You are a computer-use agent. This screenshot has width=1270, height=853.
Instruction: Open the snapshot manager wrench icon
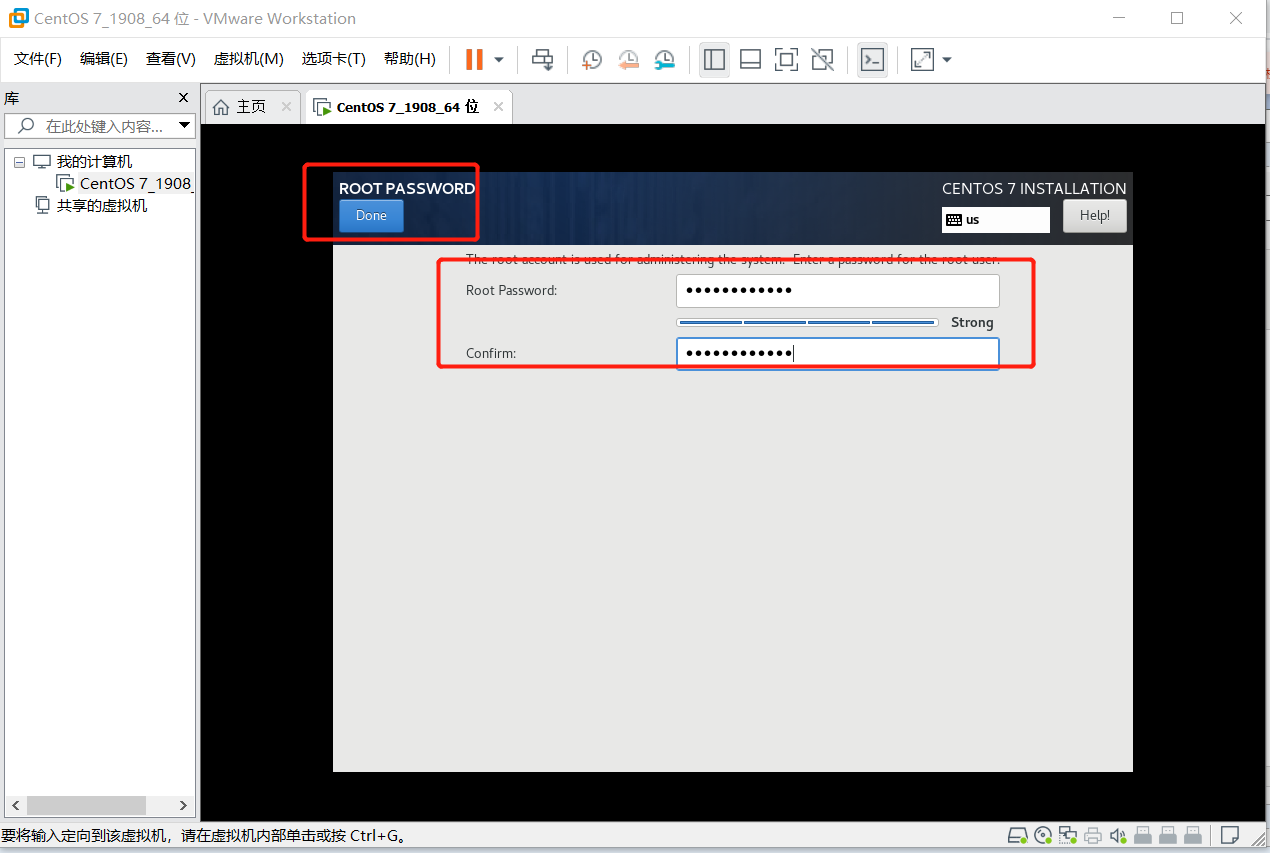point(665,60)
